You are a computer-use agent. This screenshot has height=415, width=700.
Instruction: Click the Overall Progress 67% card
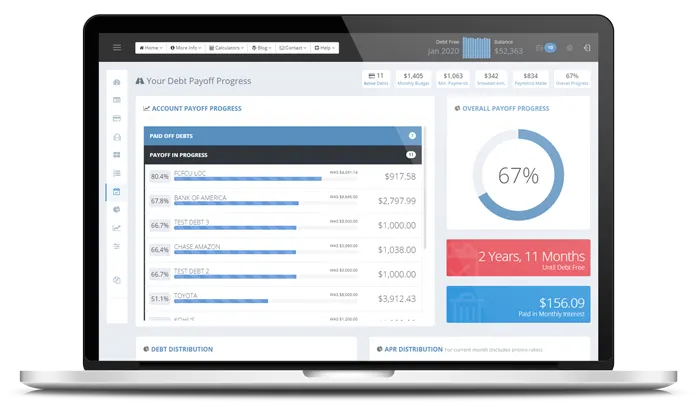572,79
